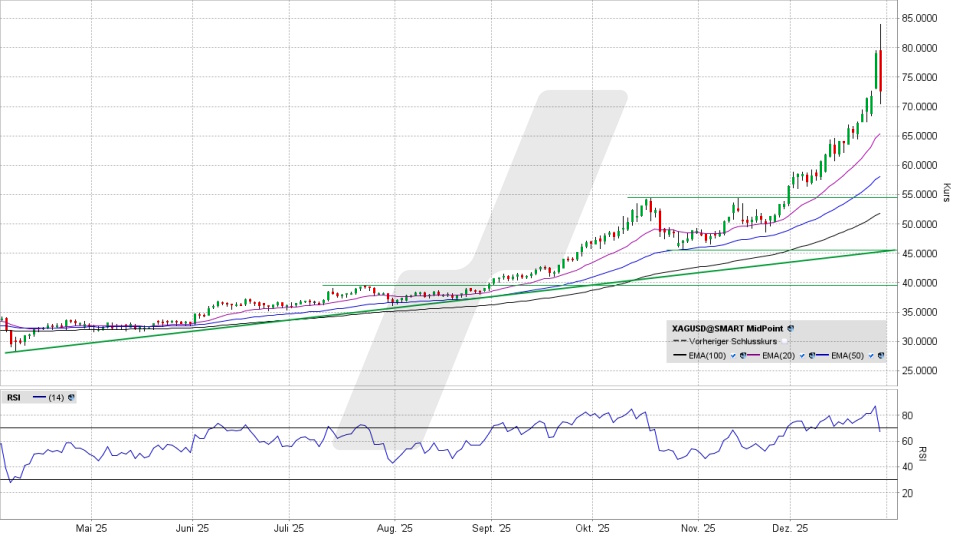Click the Sept. '25 date label
The image size is (960, 540).
(491, 528)
